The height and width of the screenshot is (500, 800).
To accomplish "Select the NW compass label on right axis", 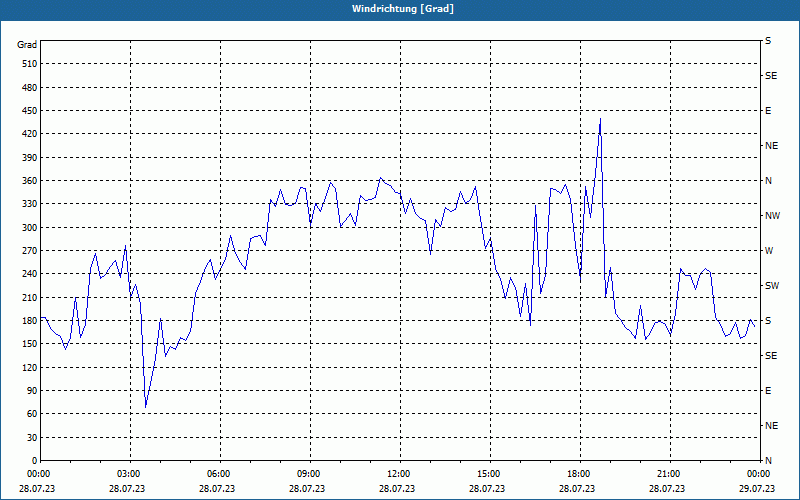I will click(x=772, y=216).
